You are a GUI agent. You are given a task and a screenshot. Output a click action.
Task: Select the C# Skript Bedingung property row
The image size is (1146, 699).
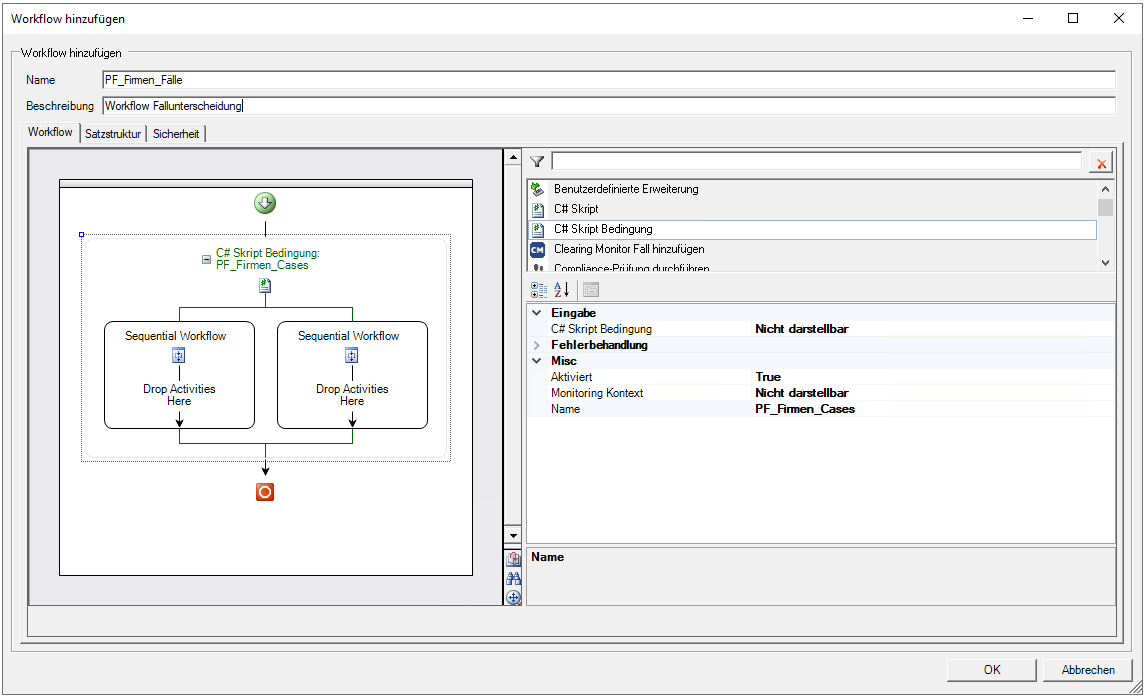click(821, 329)
